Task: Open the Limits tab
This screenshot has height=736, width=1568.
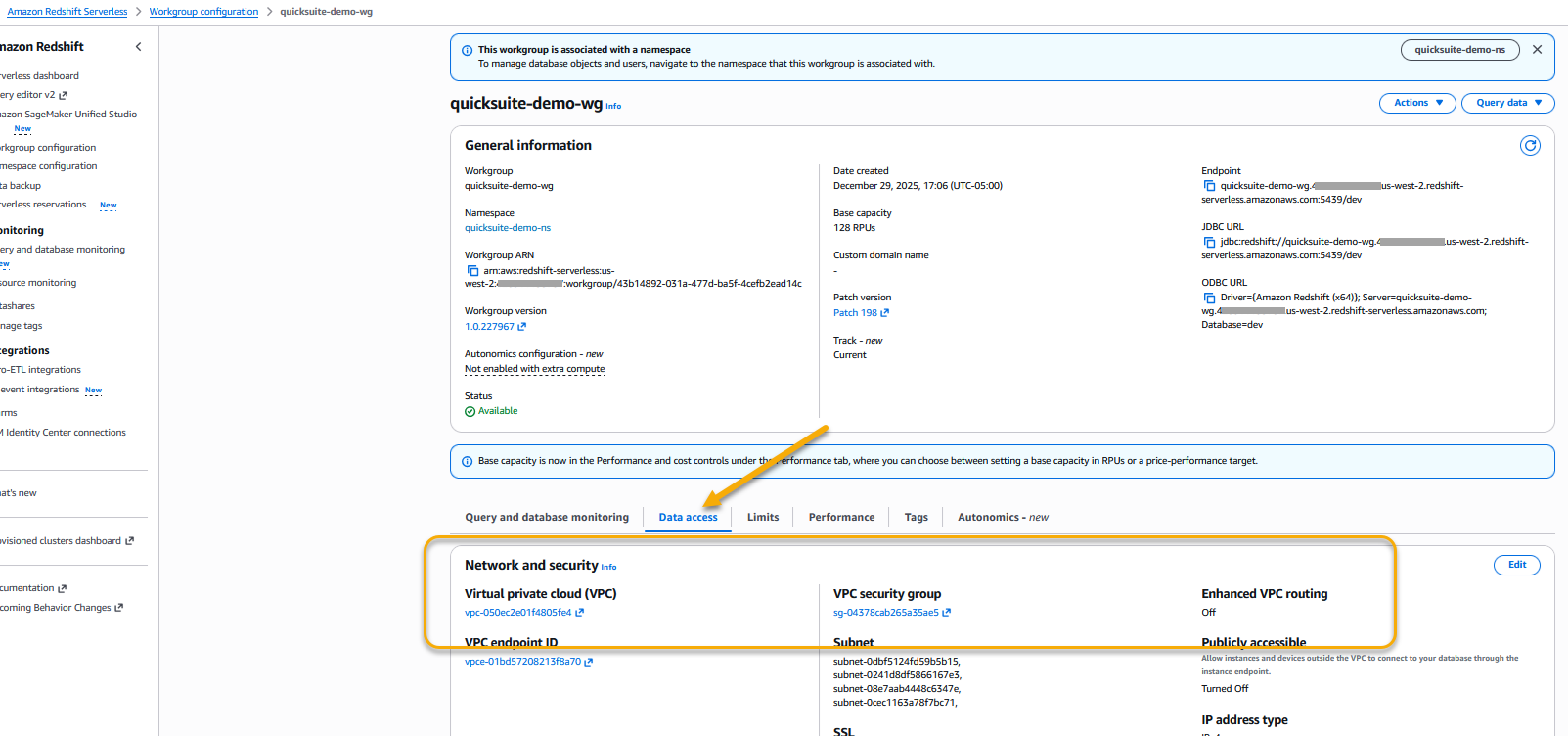Action: click(763, 518)
